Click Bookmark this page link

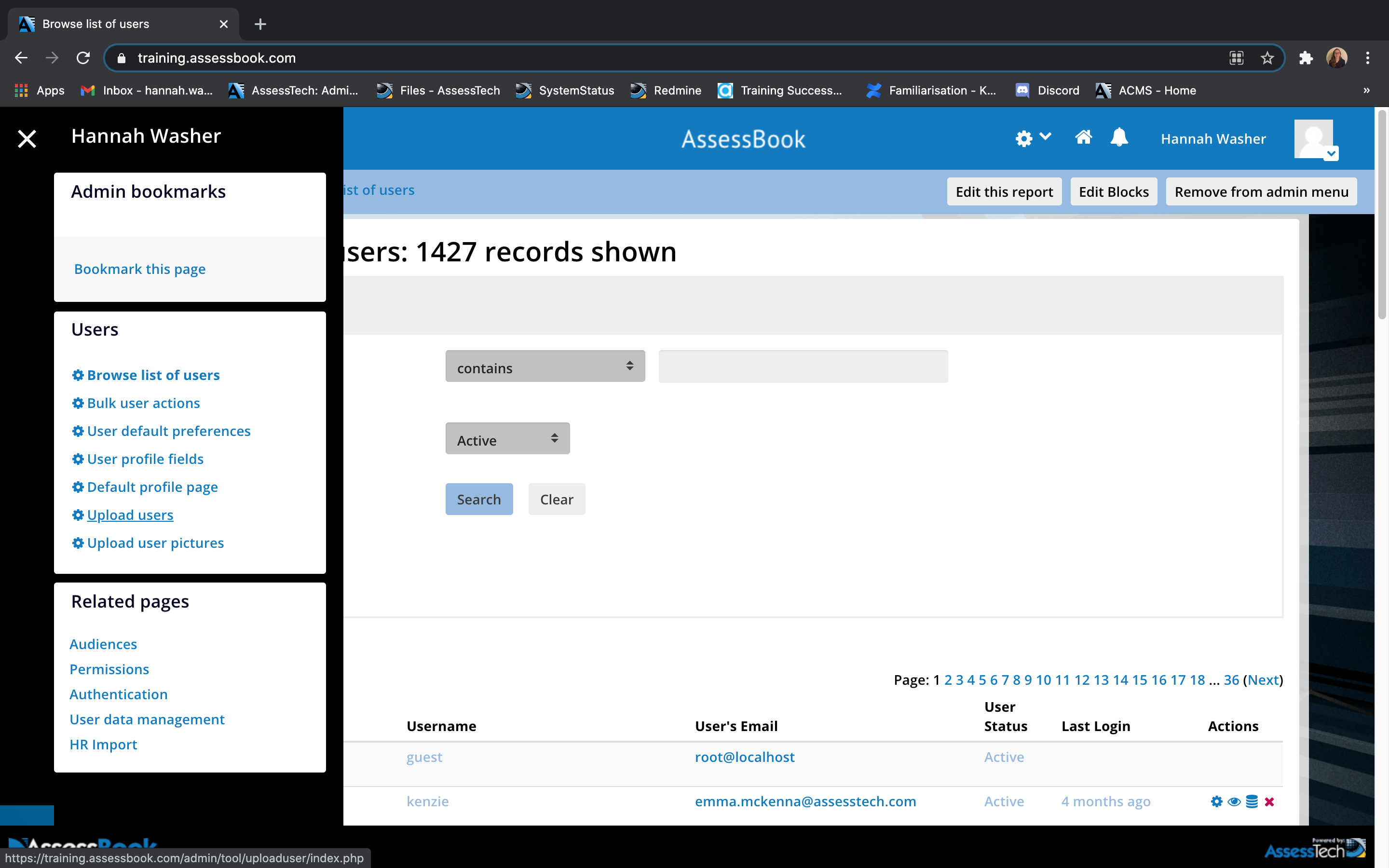pyautogui.click(x=139, y=269)
